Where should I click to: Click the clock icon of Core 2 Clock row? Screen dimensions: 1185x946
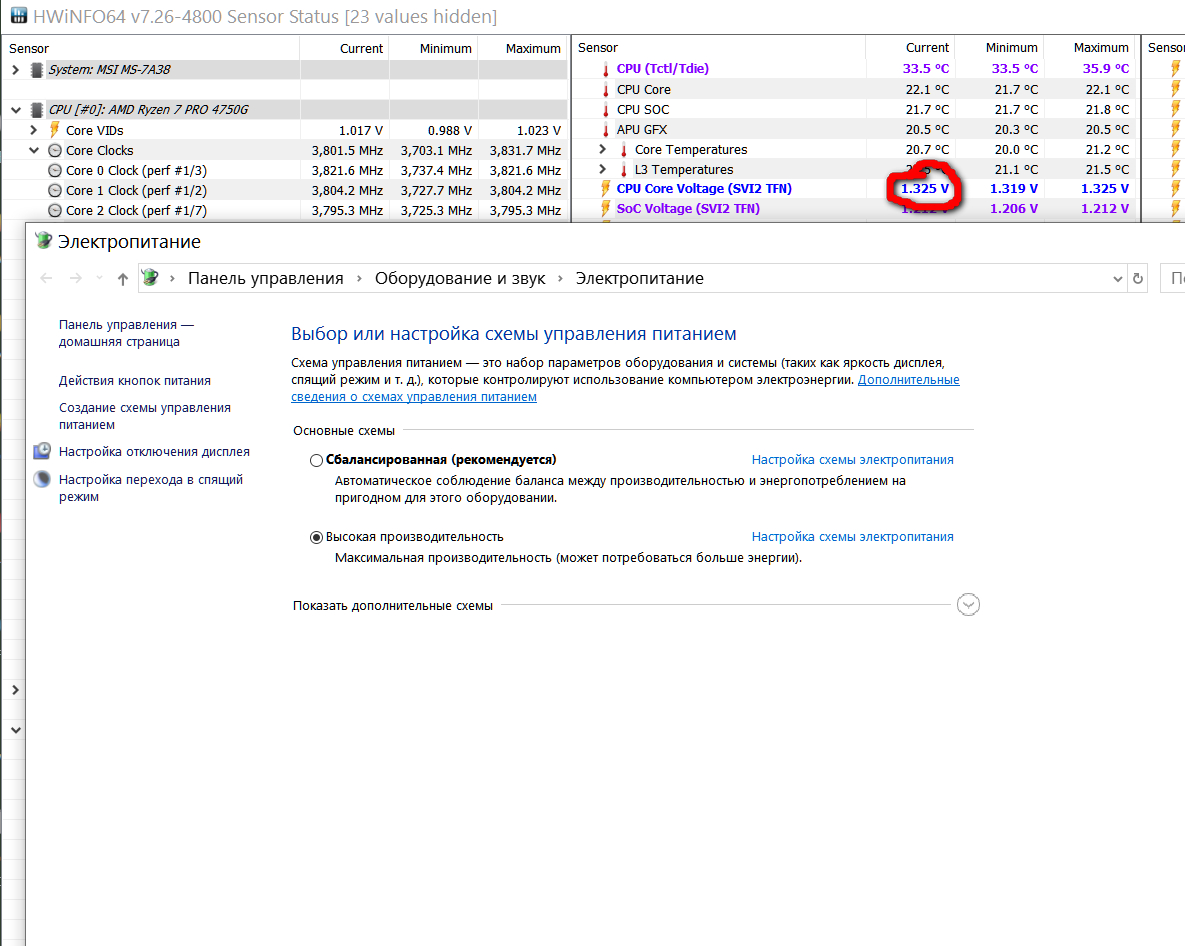click(x=54, y=211)
